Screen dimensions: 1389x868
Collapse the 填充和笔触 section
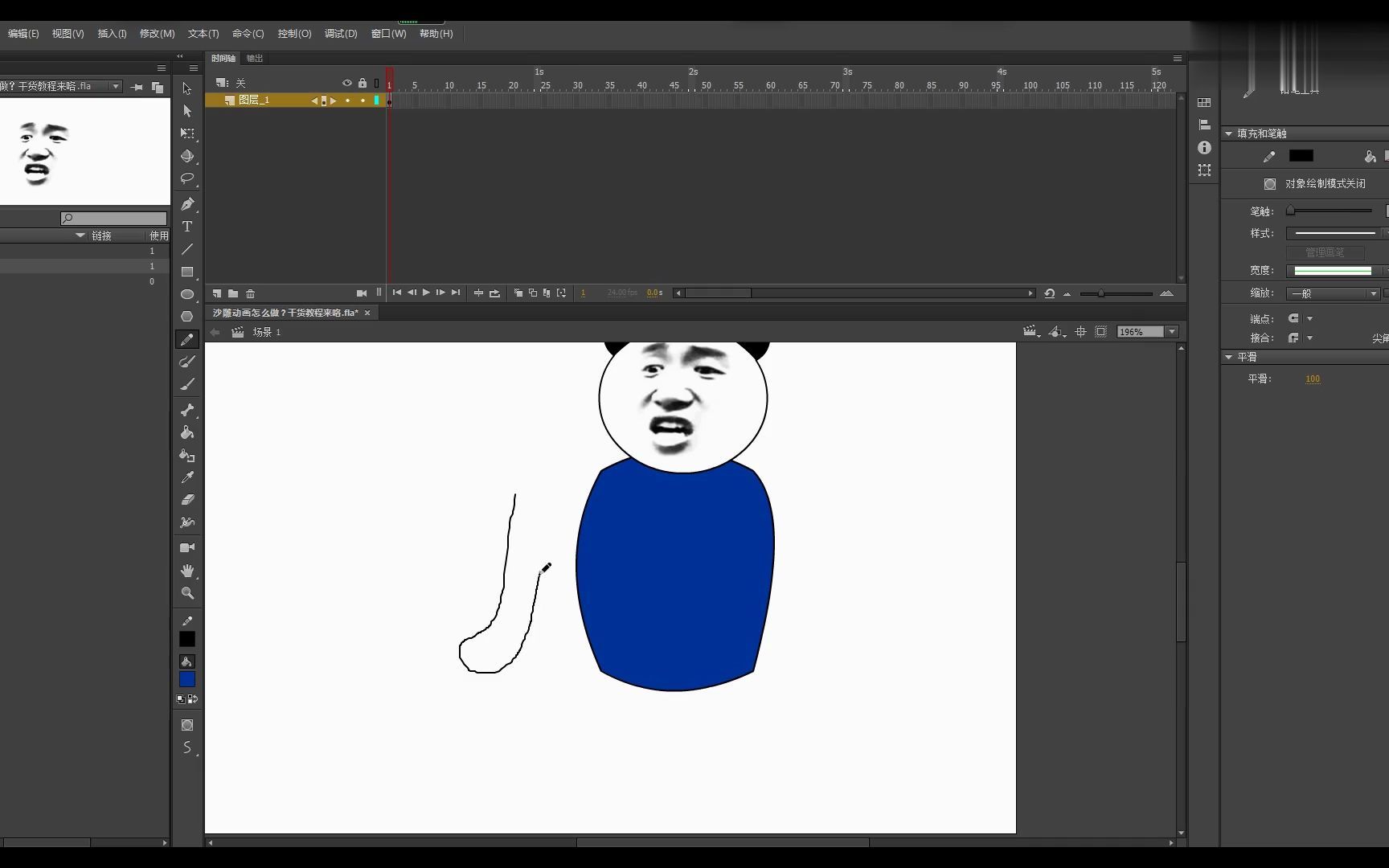pos(1229,133)
